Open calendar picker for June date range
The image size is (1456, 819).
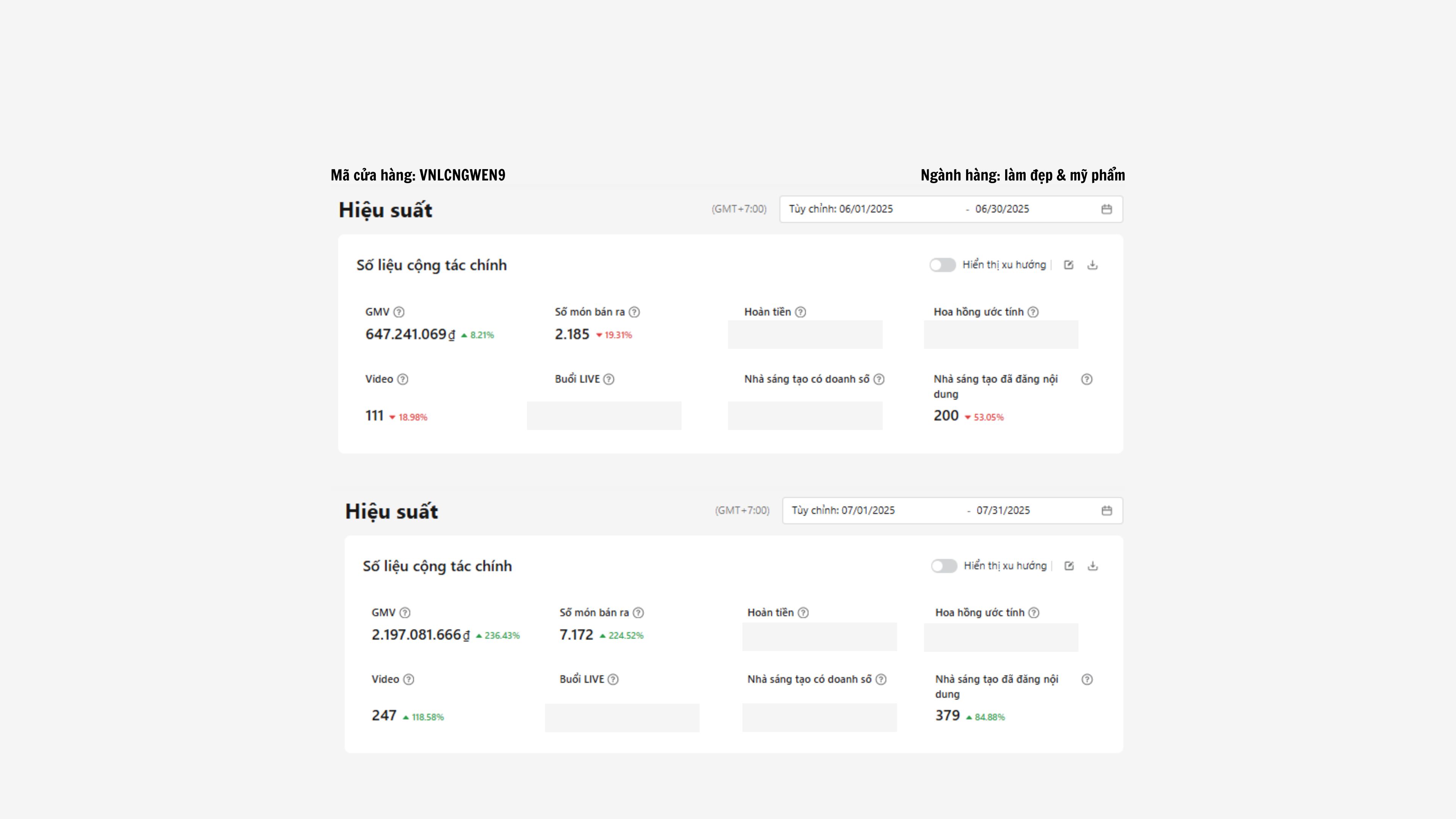1106,209
